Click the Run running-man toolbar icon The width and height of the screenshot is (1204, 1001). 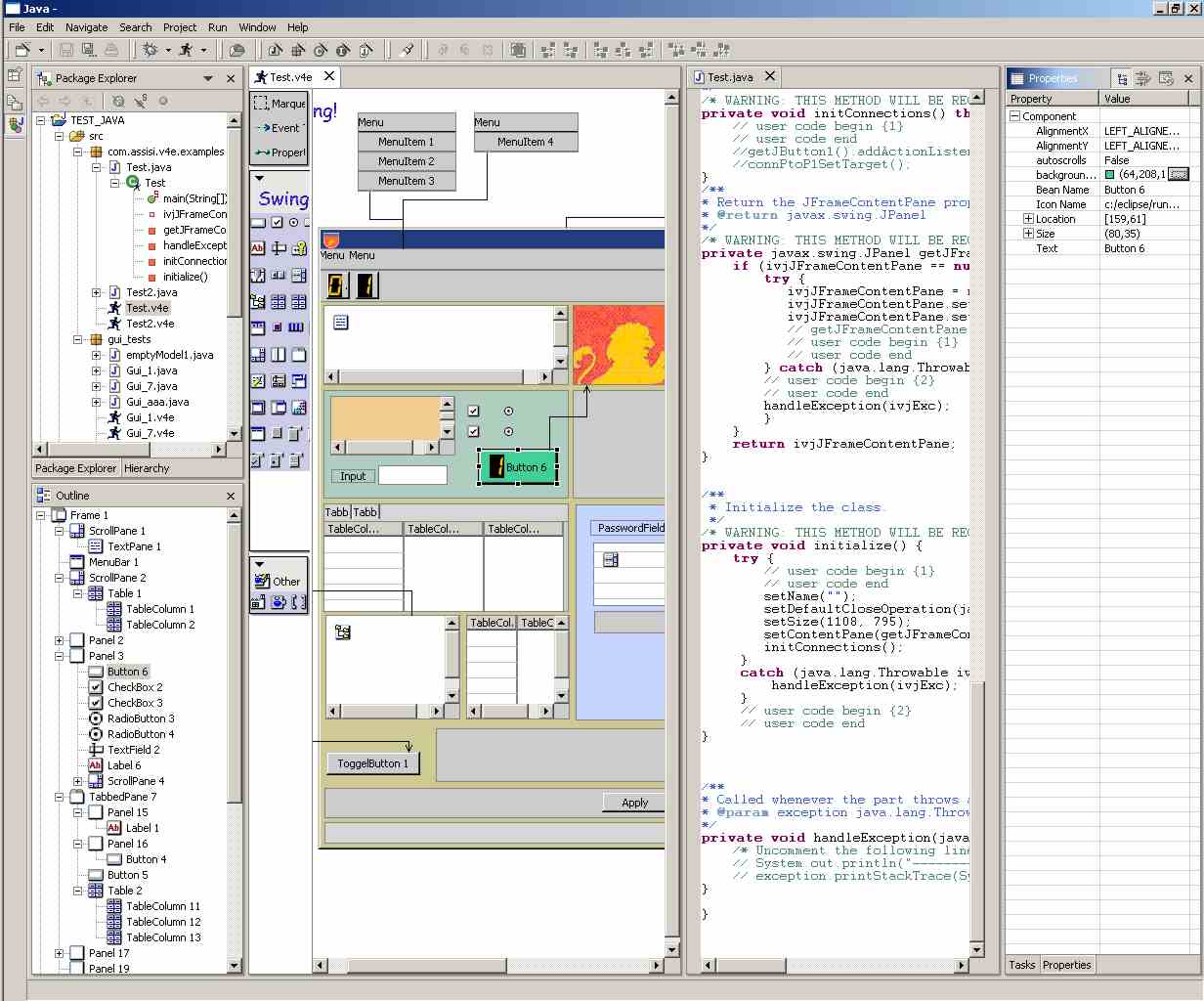pyautogui.click(x=186, y=50)
